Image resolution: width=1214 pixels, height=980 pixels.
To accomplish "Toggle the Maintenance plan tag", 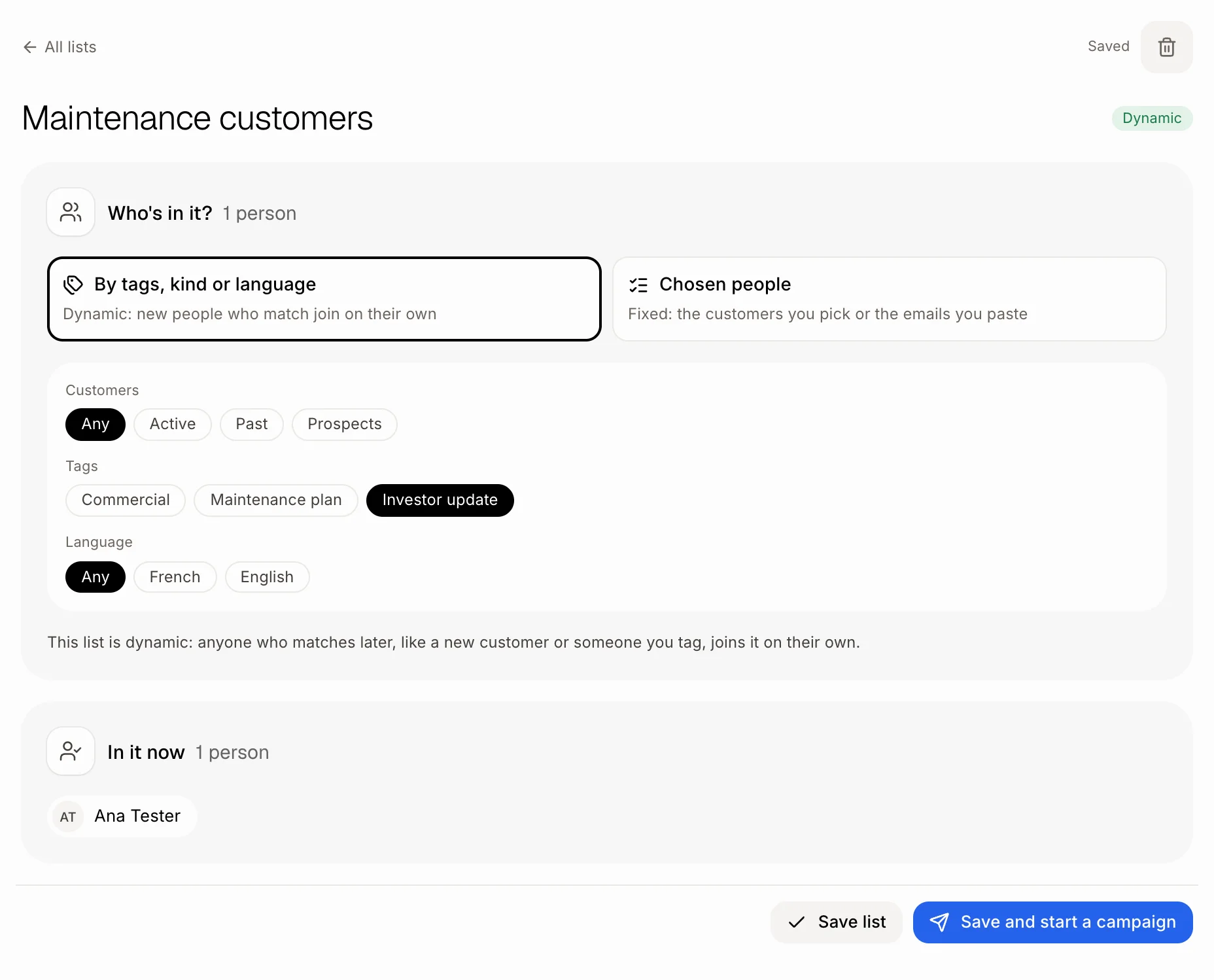I will point(276,500).
